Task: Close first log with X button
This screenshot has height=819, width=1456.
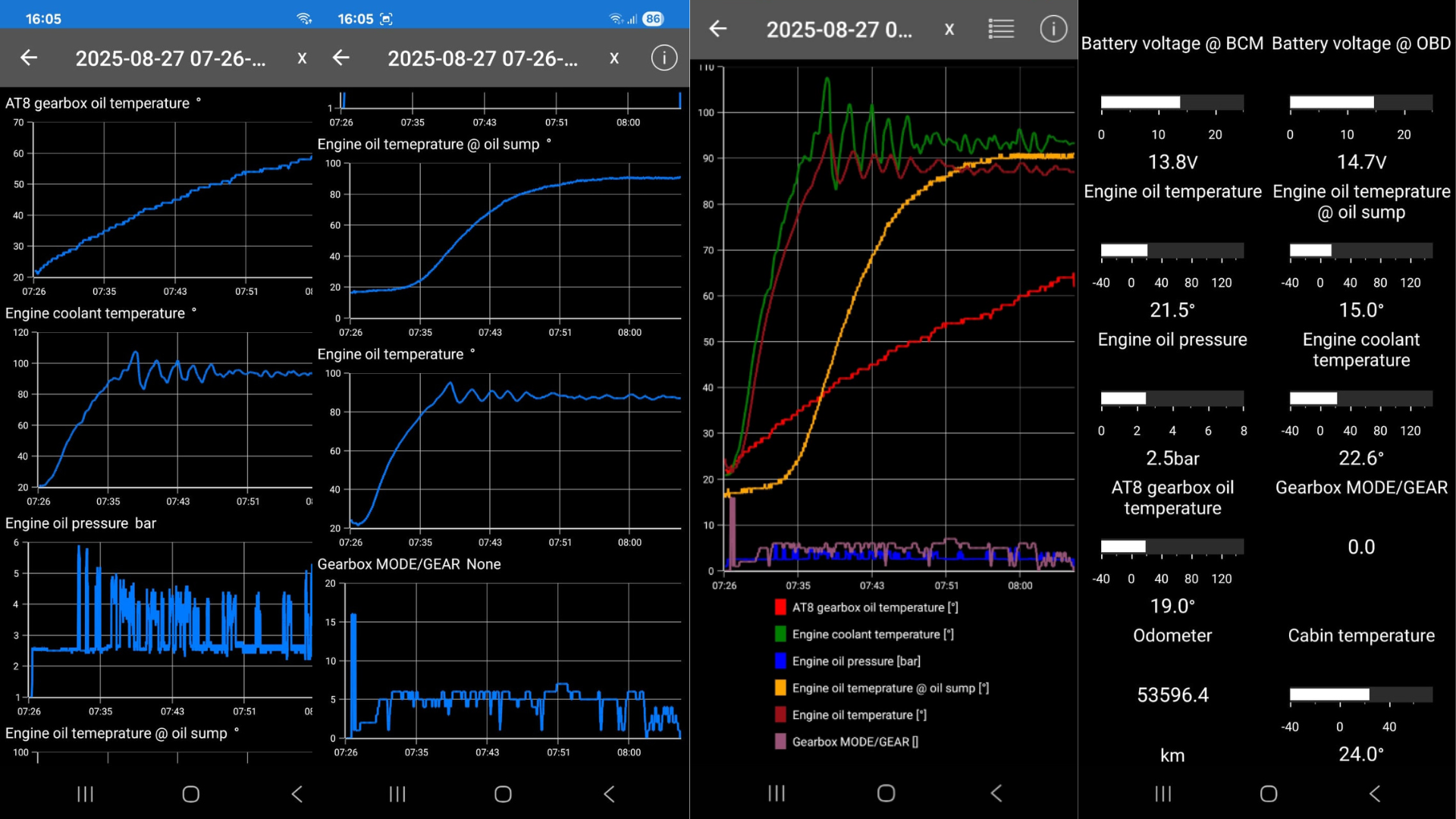Action: pos(302,58)
